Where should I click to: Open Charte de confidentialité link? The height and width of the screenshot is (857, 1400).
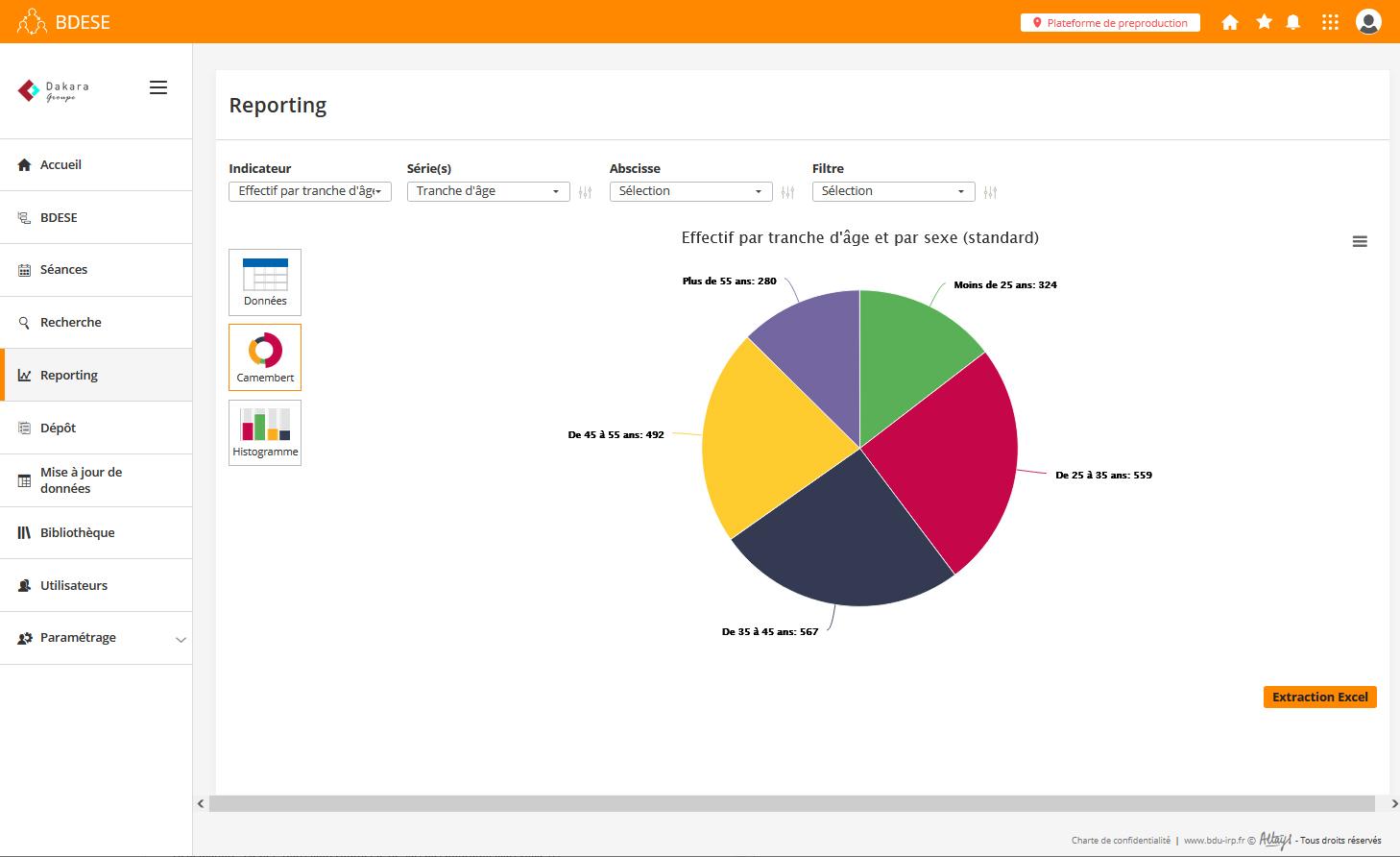tap(1121, 841)
